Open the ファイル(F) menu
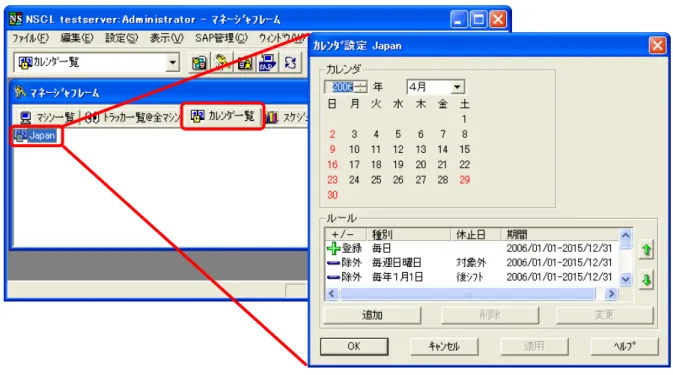 tap(30, 38)
